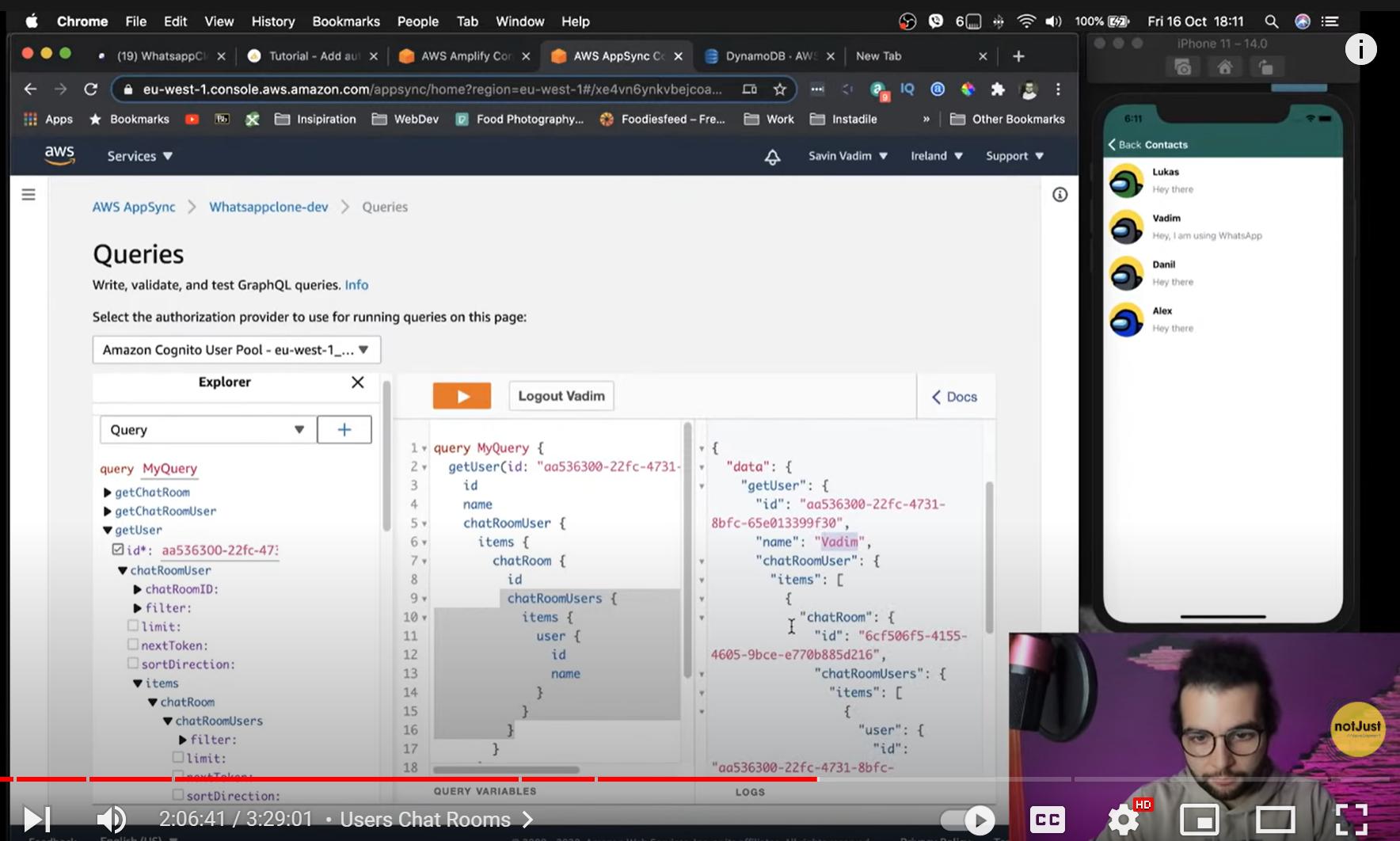This screenshot has width=1400, height=841.
Task: Open the AWS home logo
Action: click(x=59, y=155)
